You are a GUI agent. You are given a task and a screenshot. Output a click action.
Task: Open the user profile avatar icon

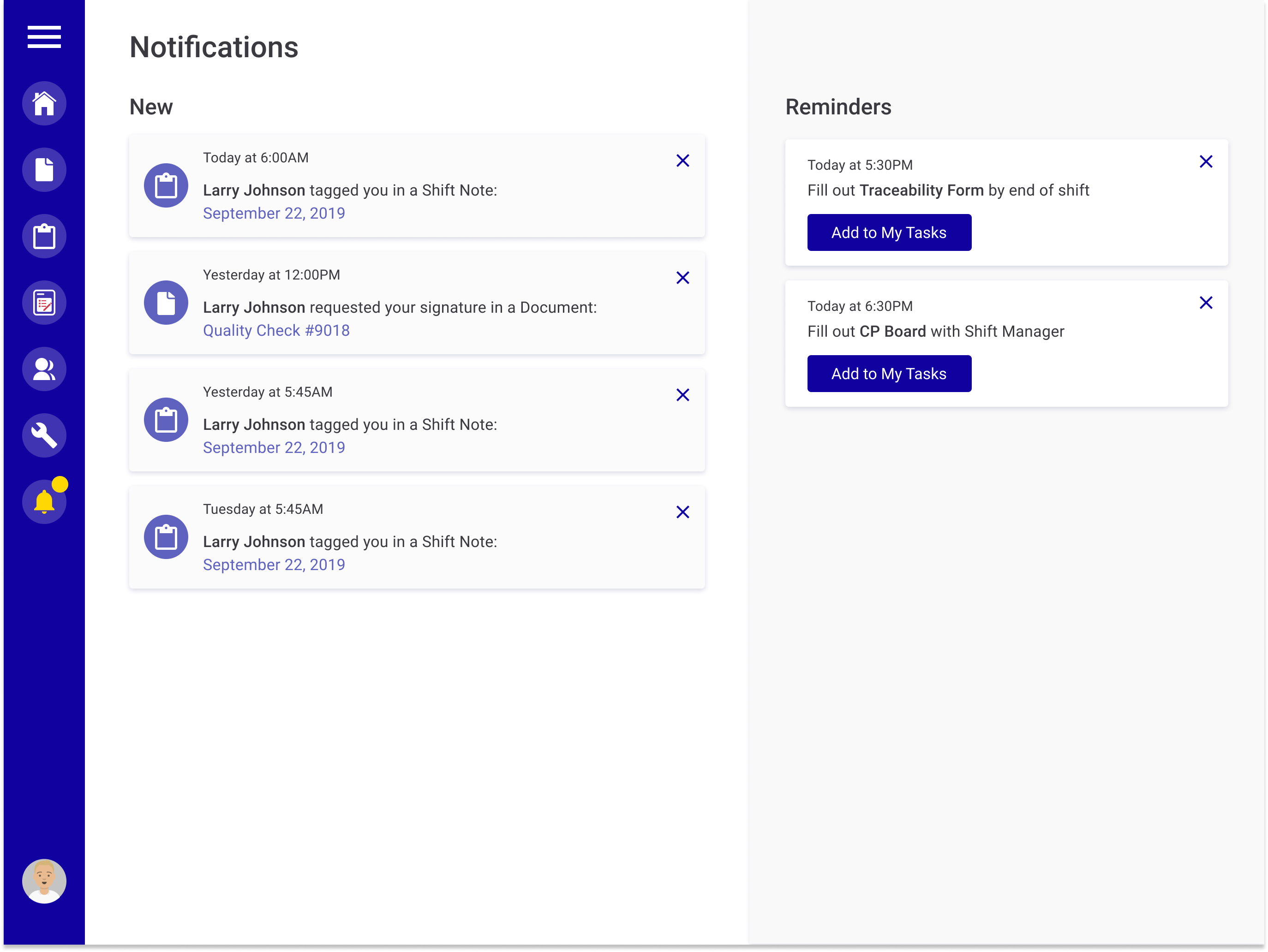pos(44,880)
